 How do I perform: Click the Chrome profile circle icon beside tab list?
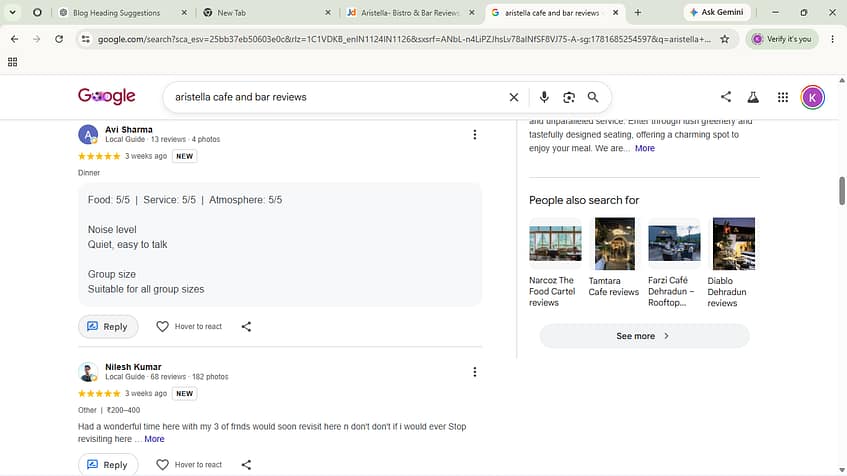tap(37, 12)
